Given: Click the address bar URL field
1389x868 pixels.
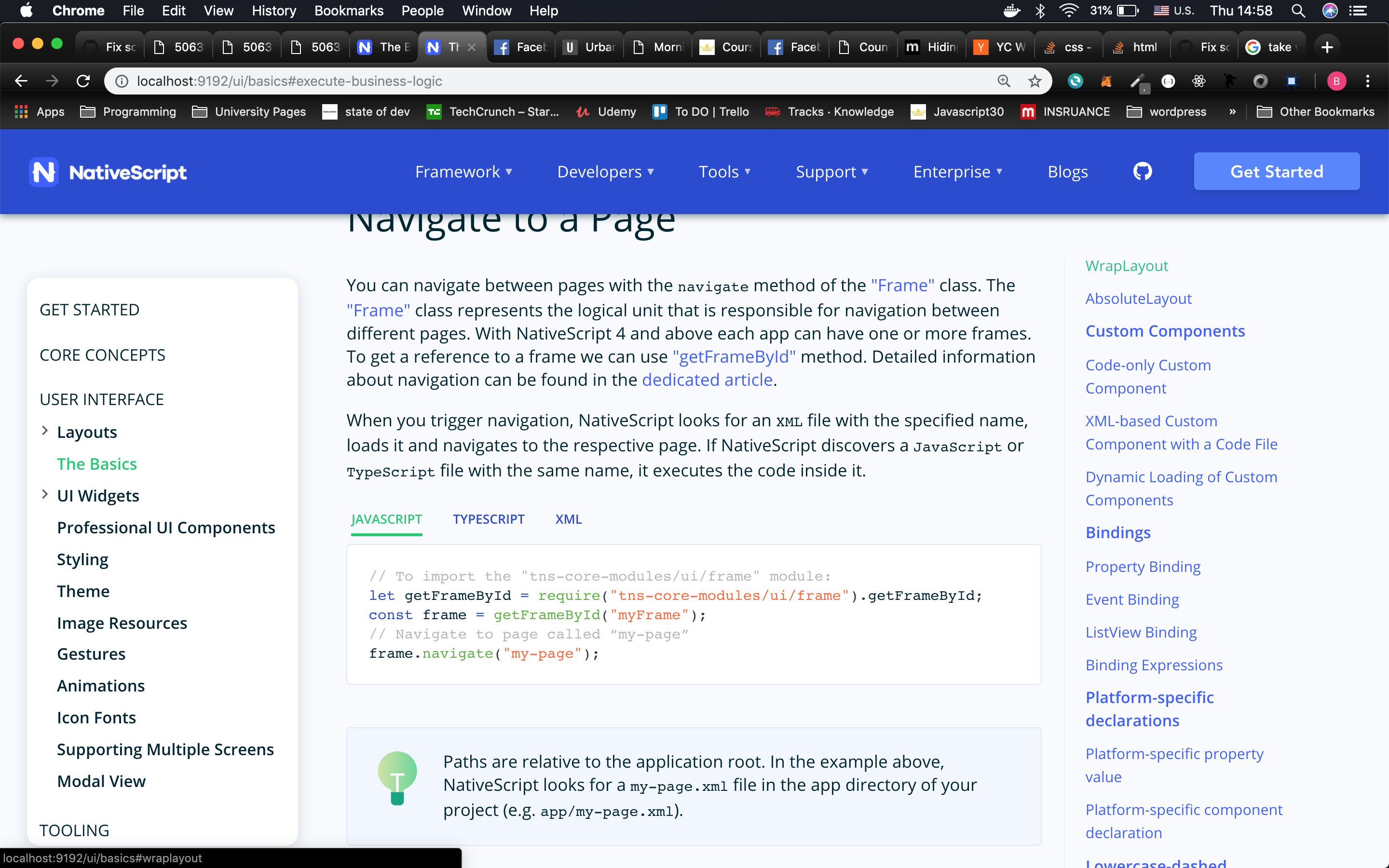Looking at the screenshot, I should [517, 81].
